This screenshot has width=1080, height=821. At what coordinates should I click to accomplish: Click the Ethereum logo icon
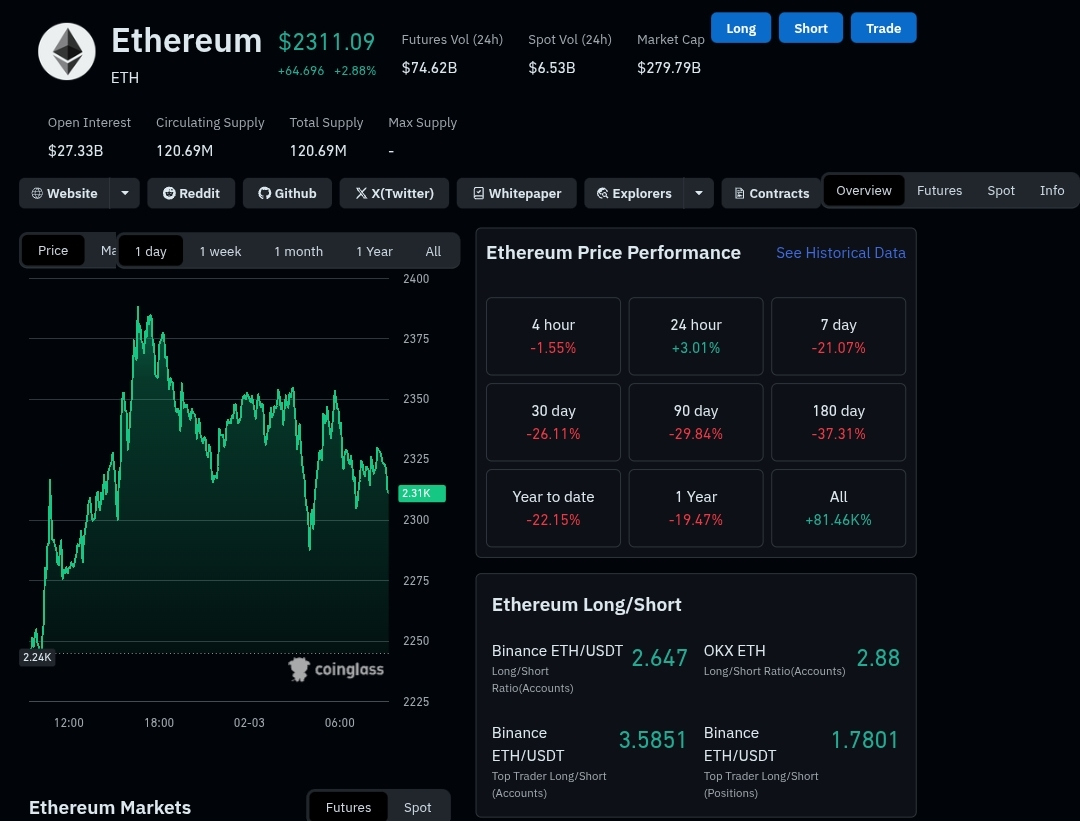[67, 52]
